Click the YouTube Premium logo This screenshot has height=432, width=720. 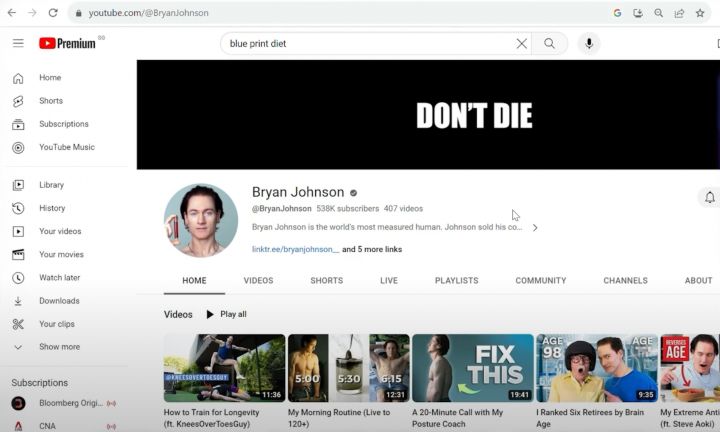pos(68,43)
